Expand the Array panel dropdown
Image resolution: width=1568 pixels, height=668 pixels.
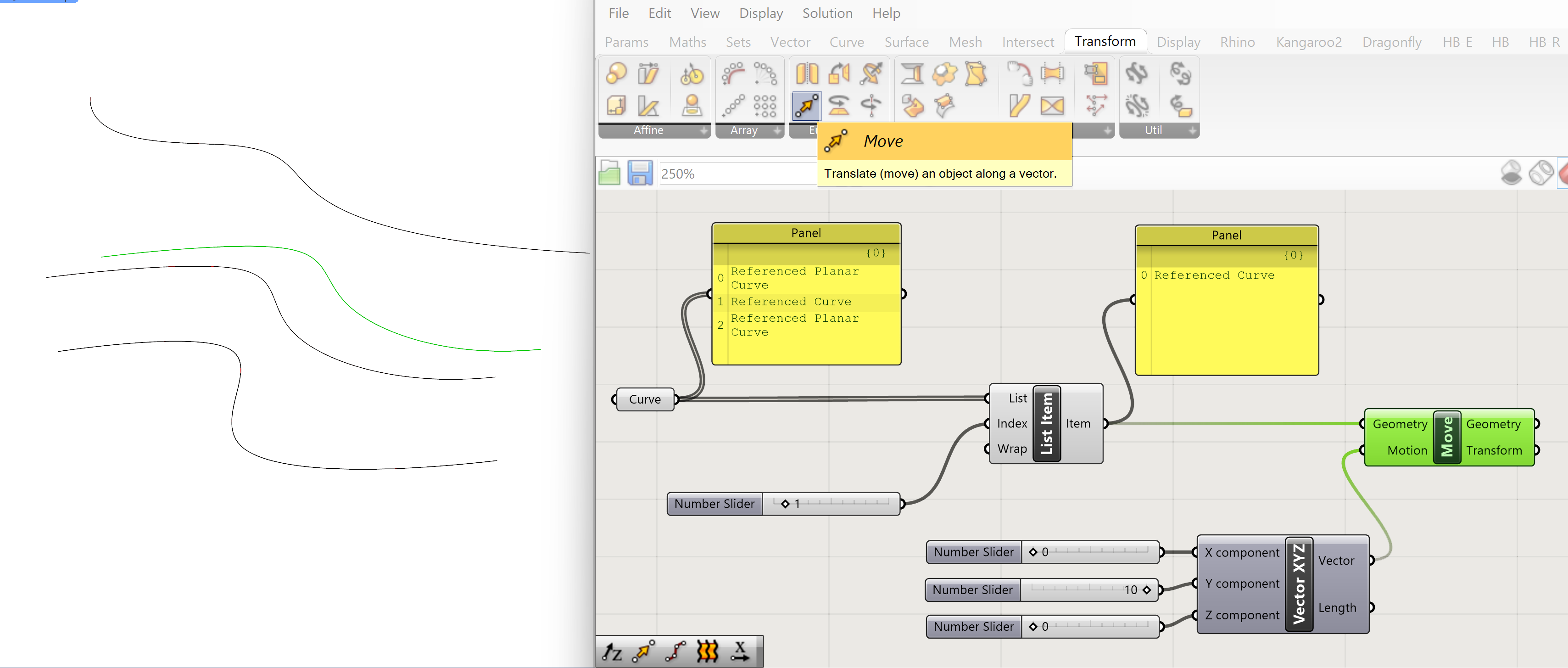point(777,130)
